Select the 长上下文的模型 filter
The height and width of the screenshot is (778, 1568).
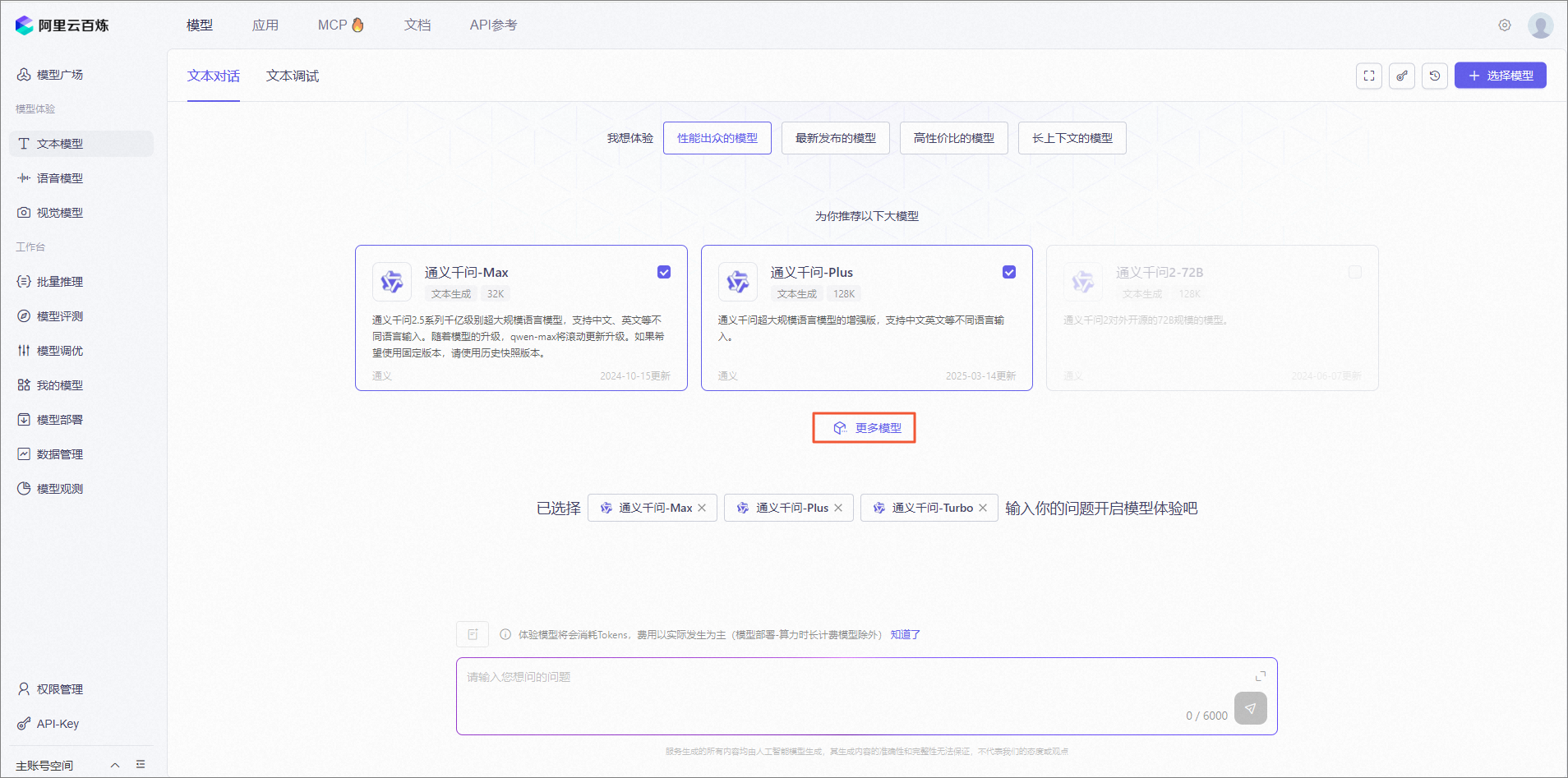1072,138
